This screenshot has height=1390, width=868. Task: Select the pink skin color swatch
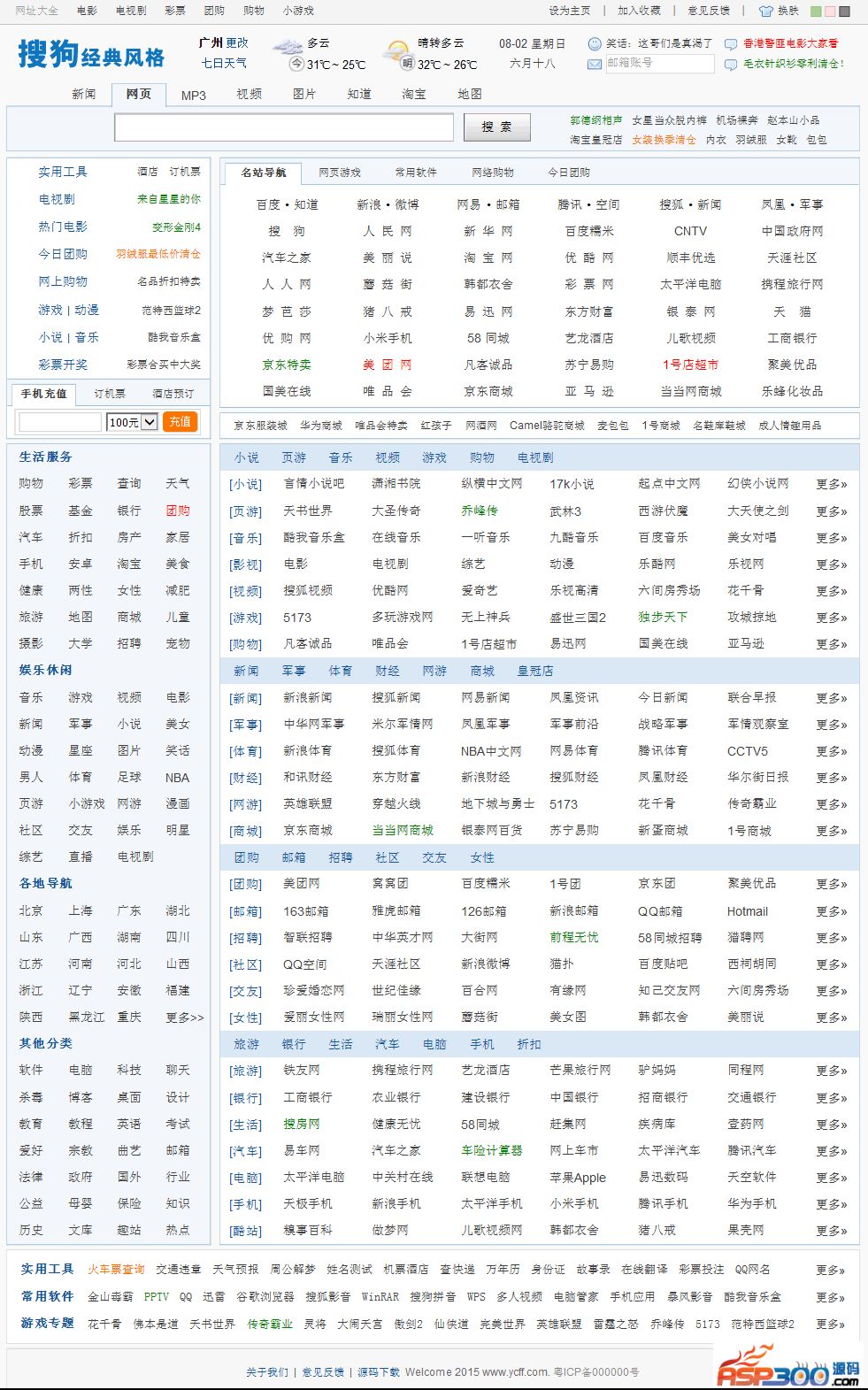point(830,12)
